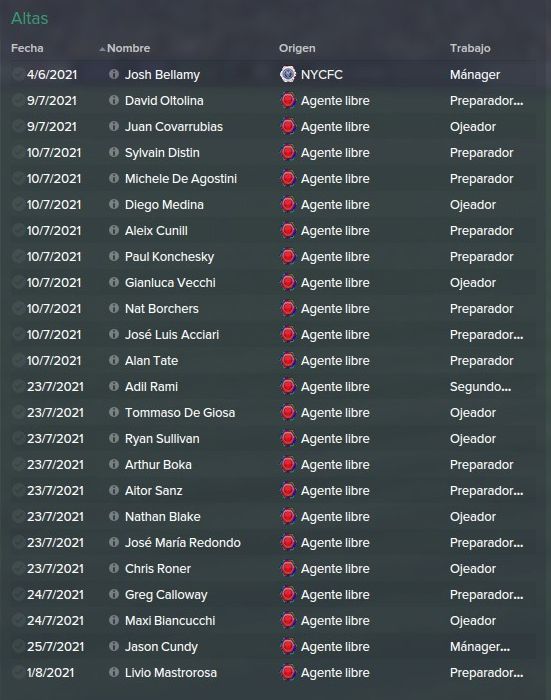Click the info icon beside Paul Konchesky
Image resolution: width=551 pixels, height=700 pixels.
click(114, 256)
